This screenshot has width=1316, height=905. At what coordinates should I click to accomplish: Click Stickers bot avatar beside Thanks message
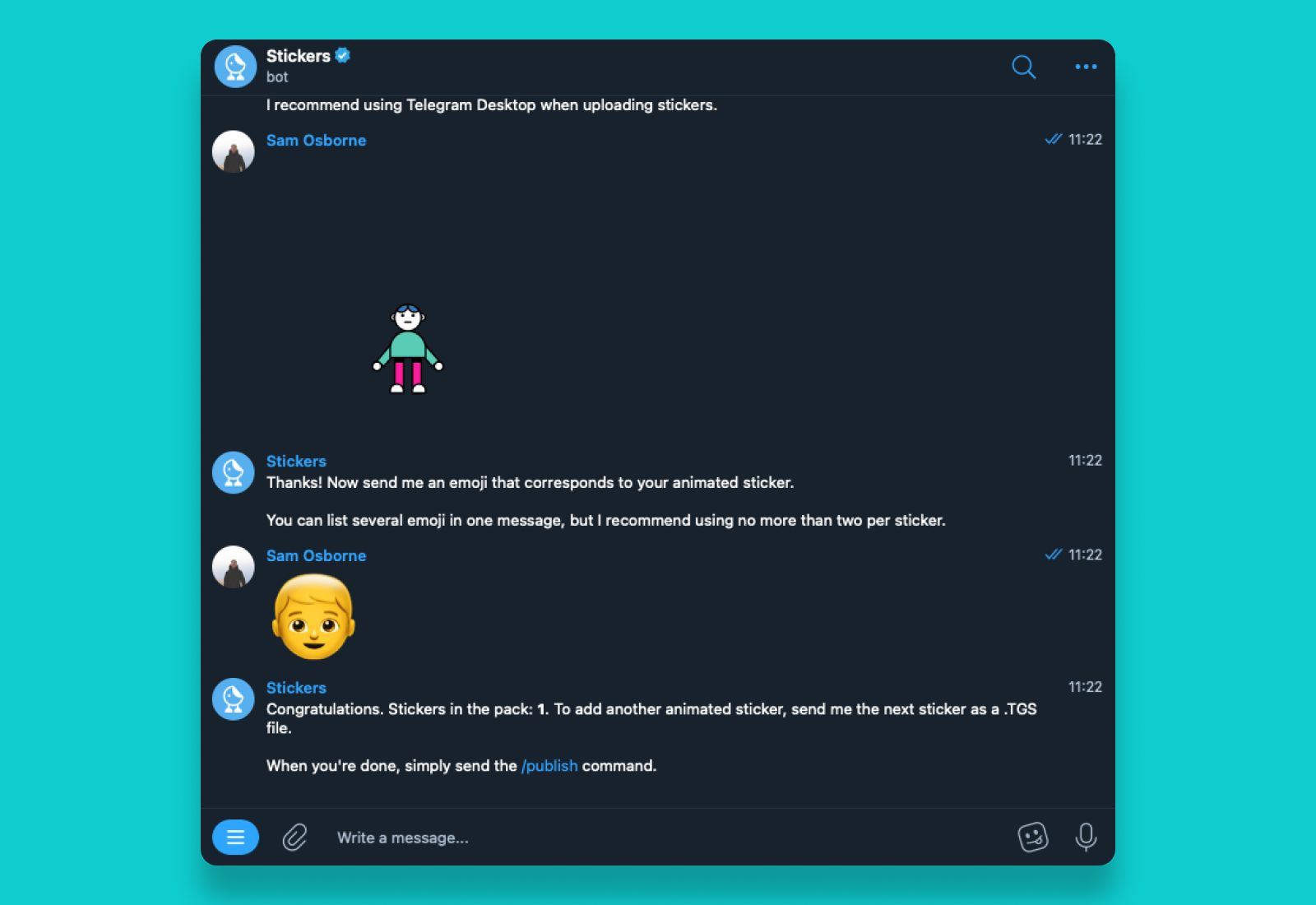coord(234,472)
